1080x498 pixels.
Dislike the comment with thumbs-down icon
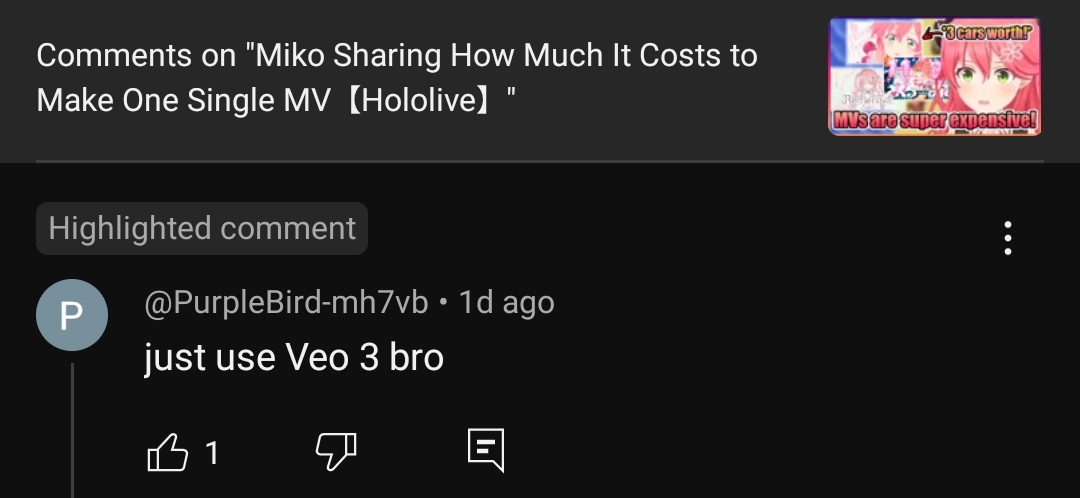(336, 453)
